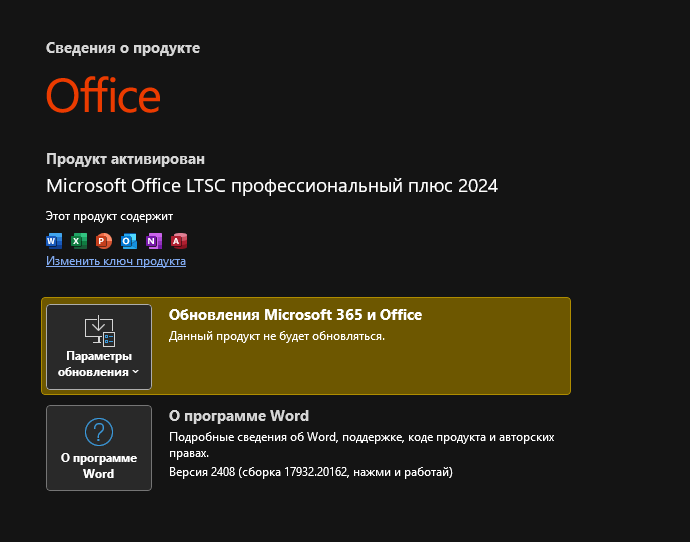Viewport: 690px width, 542px height.
Task: Click the Excel app icon
Action: (x=79, y=241)
